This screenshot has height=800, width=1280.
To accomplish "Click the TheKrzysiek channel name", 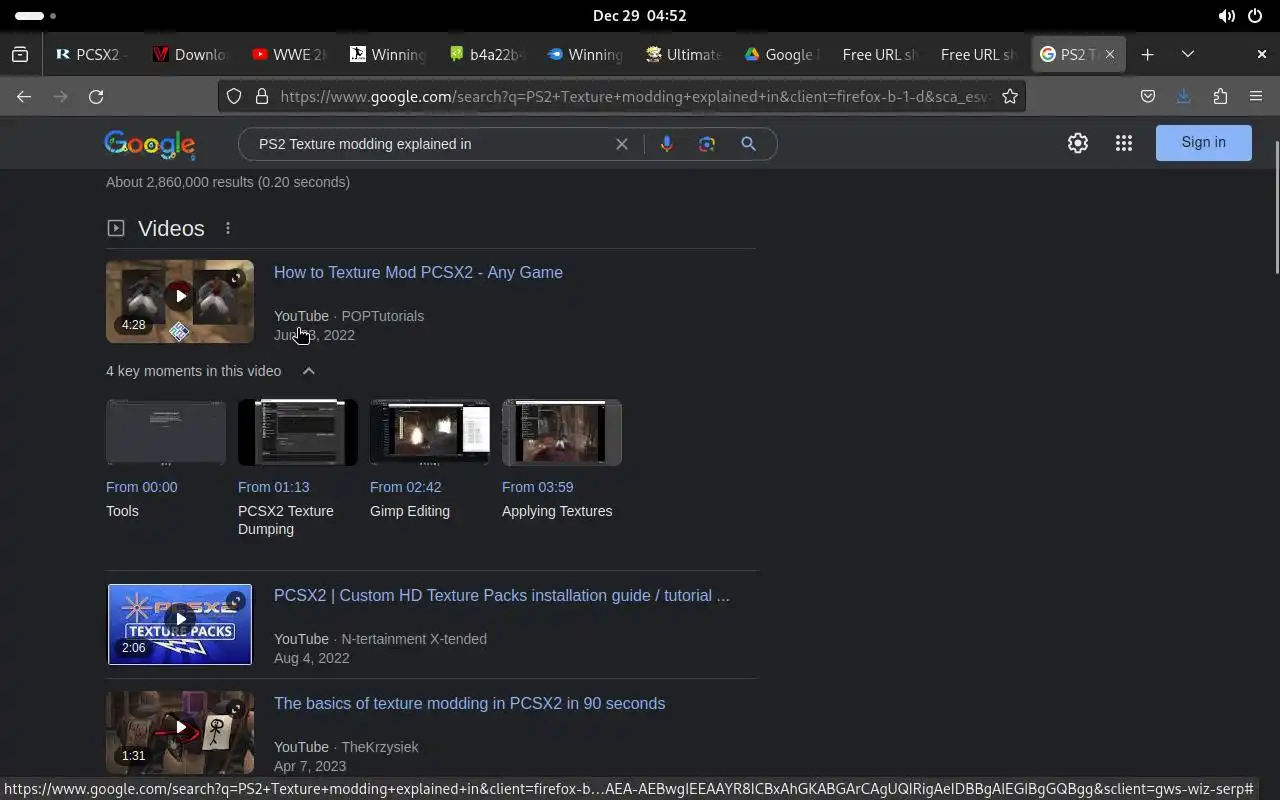I will 380,747.
